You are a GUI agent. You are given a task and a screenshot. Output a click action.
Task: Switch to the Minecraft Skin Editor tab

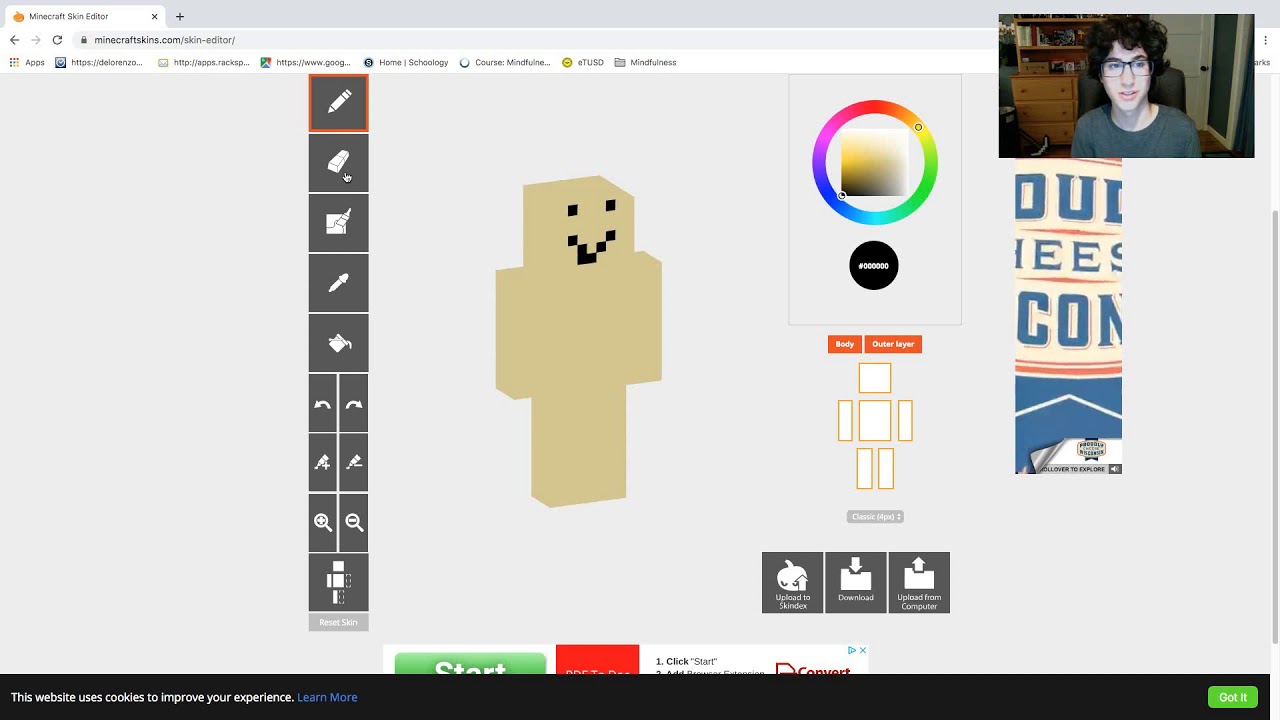click(85, 17)
